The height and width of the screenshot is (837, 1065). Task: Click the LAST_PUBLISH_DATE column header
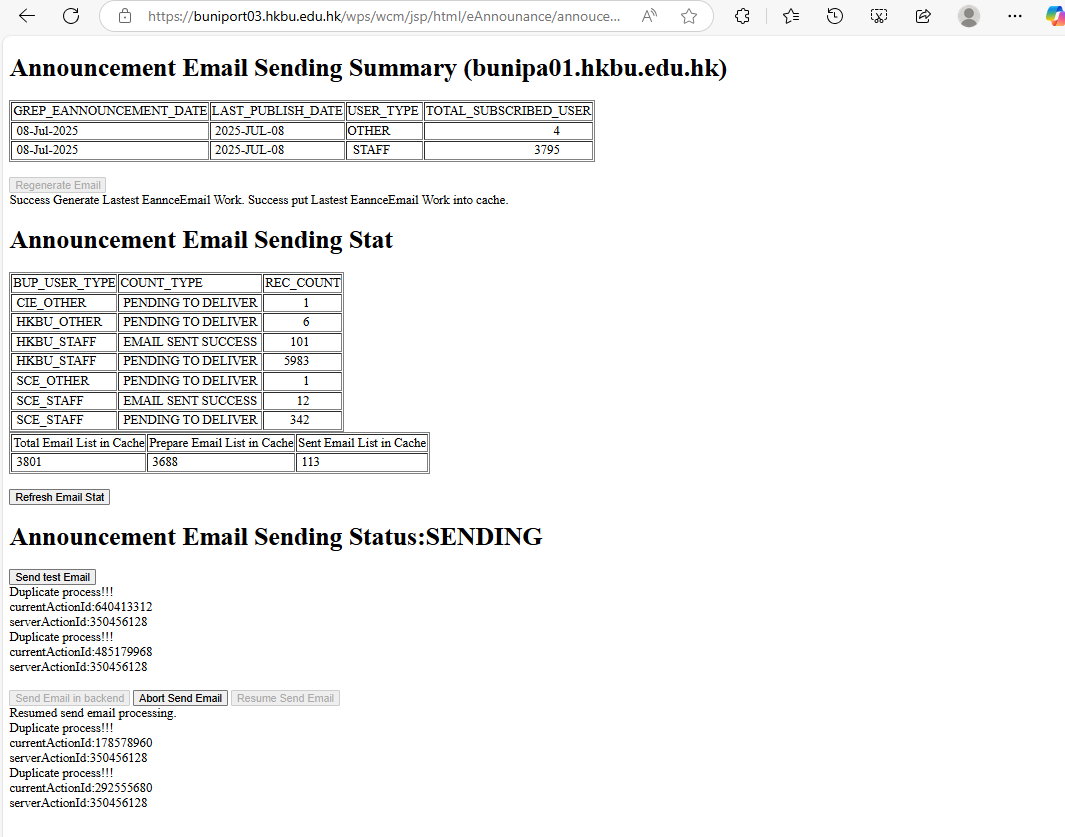coord(277,111)
